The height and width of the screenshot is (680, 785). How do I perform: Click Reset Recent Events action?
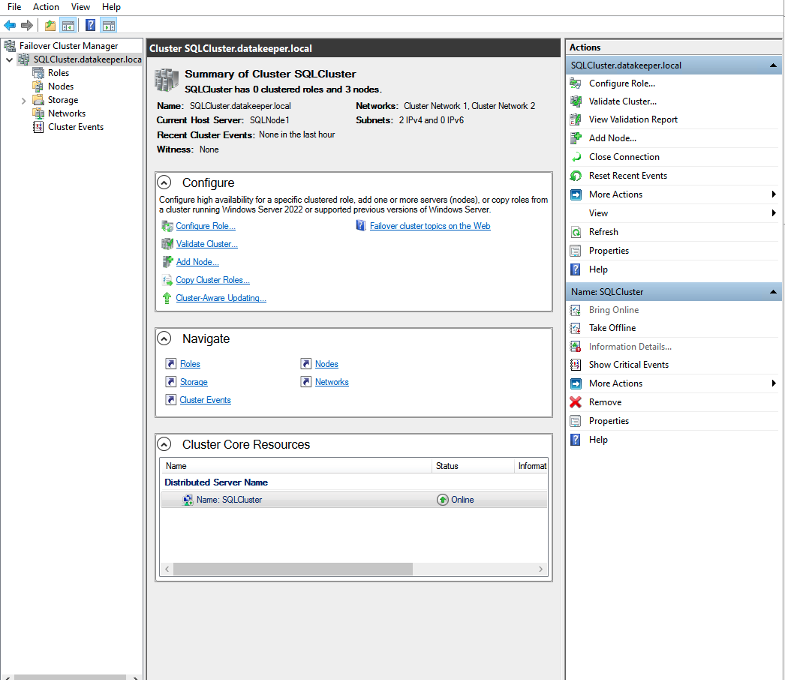pos(628,176)
